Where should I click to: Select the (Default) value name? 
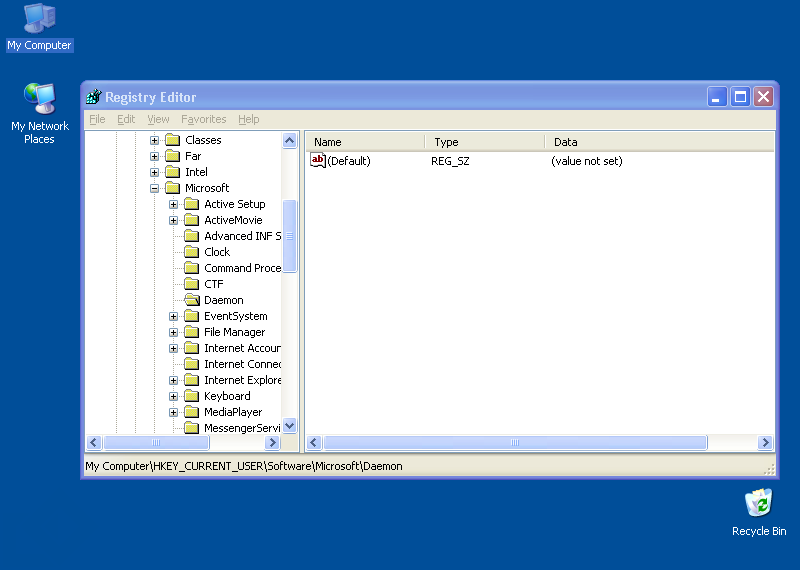coord(349,161)
